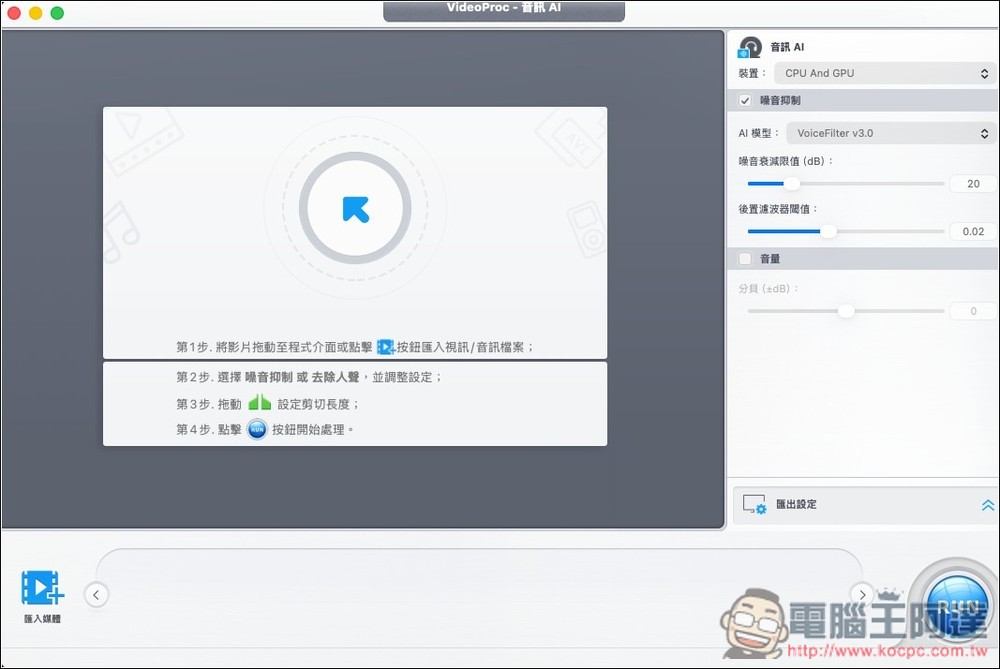Click the left arrow in the media strip
The height and width of the screenshot is (669, 1000).
click(96, 594)
